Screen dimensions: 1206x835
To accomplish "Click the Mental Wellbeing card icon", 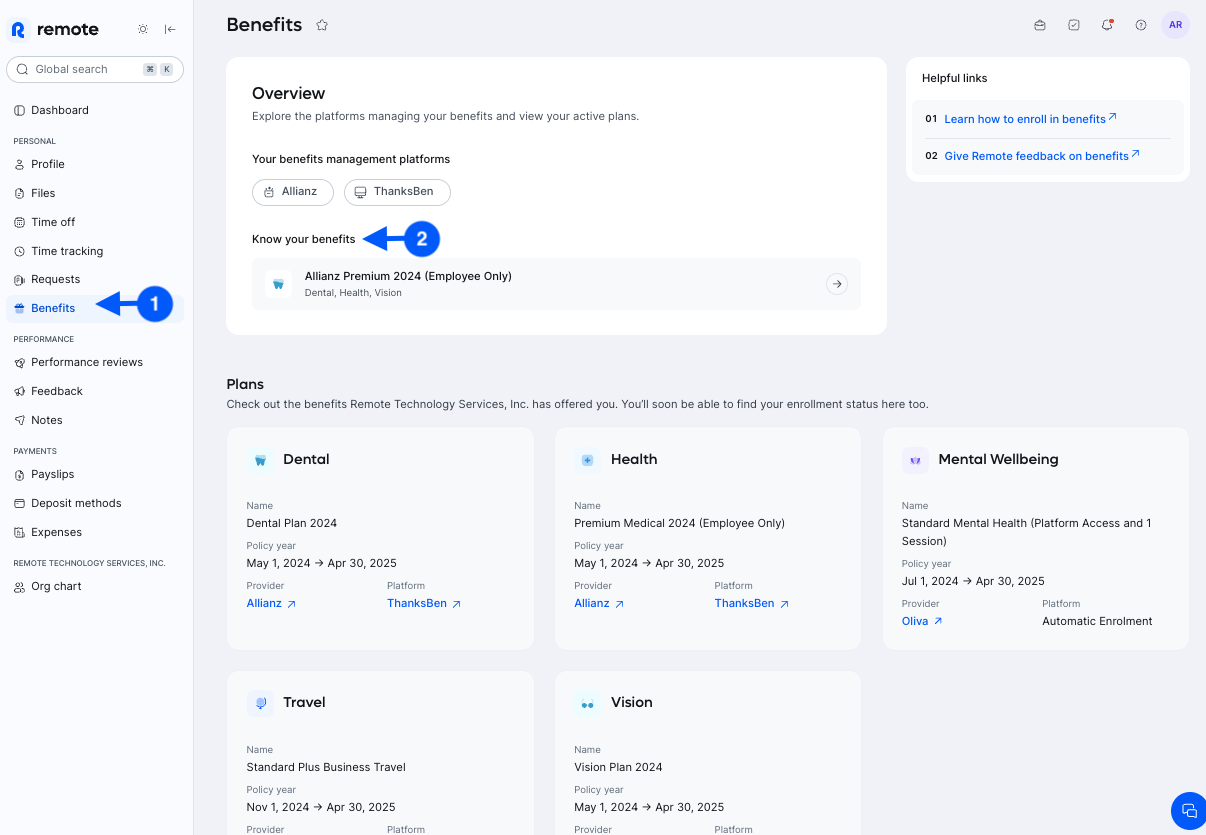I will tap(915, 460).
